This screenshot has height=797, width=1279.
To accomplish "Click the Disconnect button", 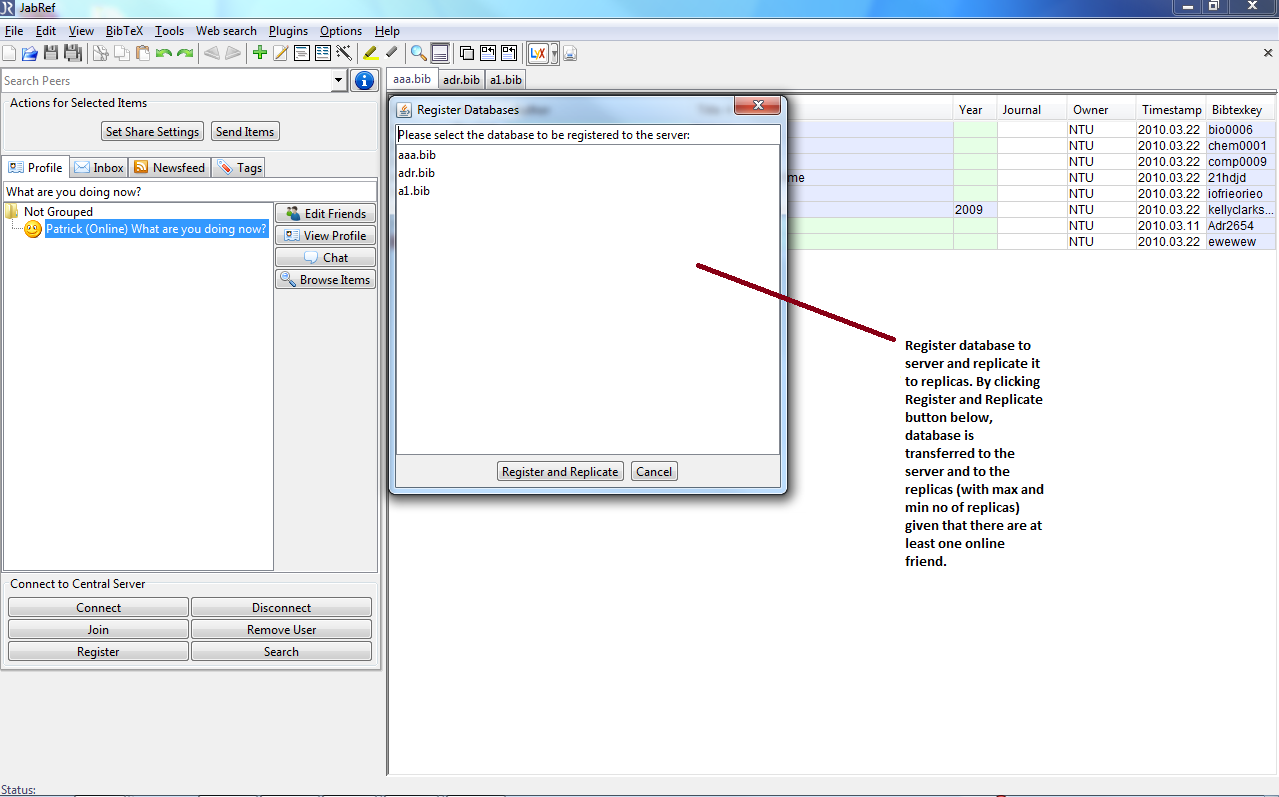I will pos(281,607).
